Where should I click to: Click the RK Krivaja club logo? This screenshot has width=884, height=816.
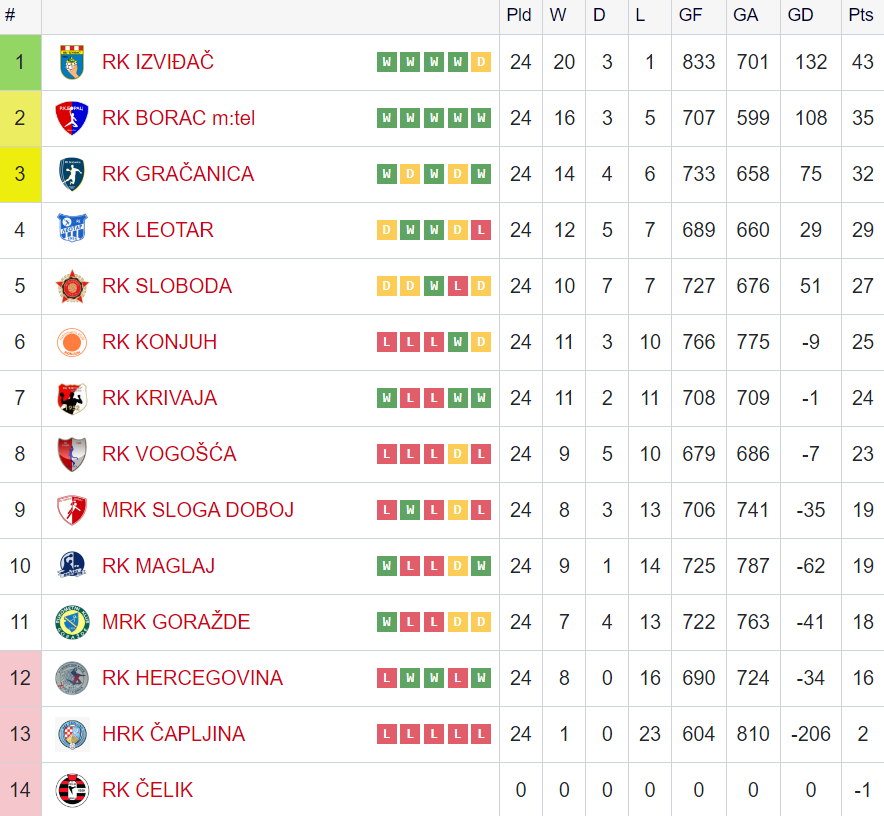point(72,398)
